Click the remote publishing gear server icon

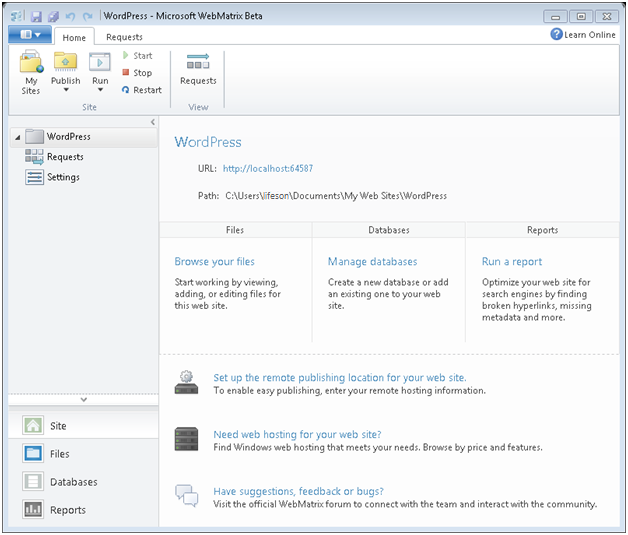(x=186, y=383)
